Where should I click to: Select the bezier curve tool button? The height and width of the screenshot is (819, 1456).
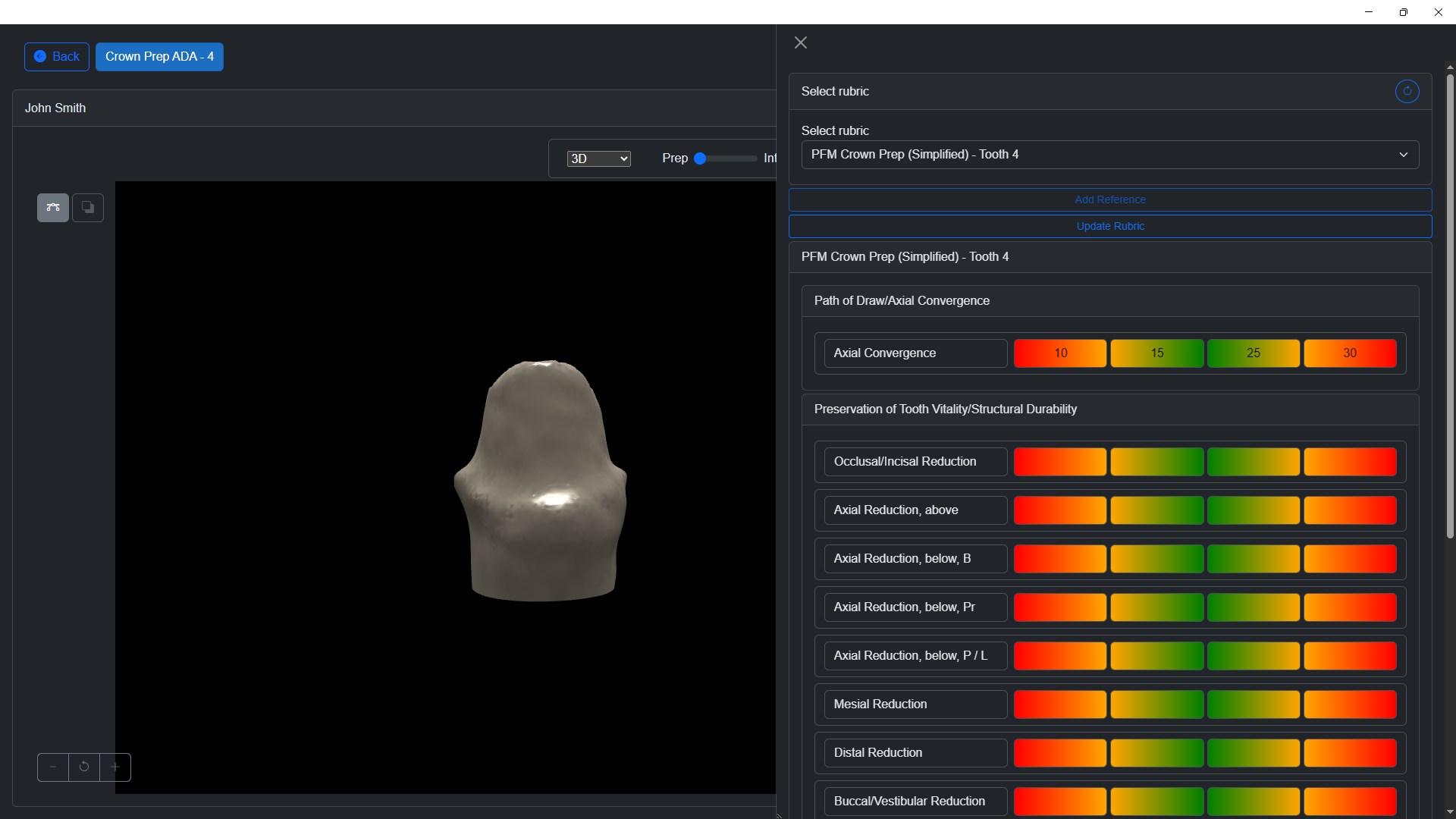(53, 208)
